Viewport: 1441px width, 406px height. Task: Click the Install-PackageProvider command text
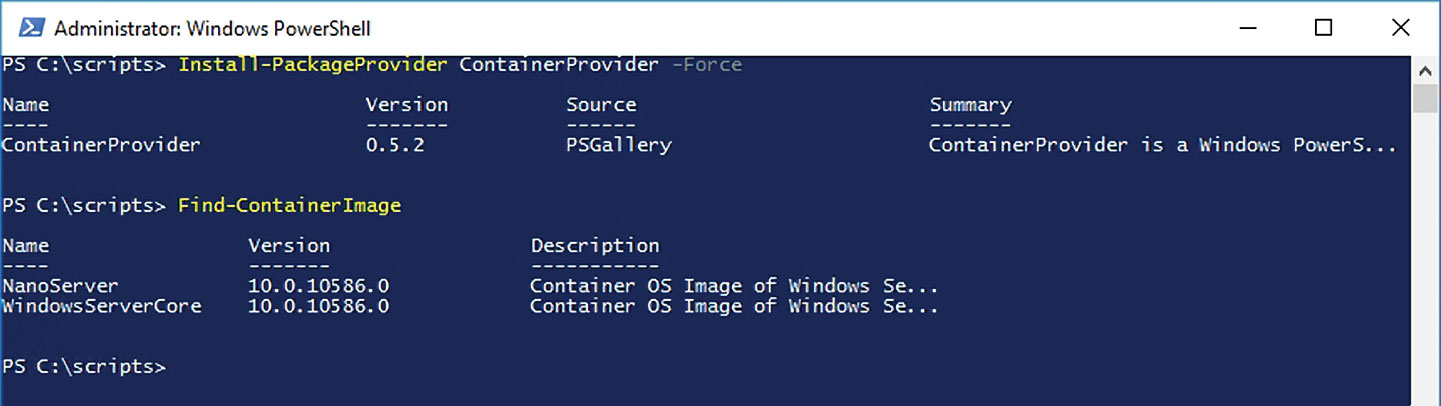(313, 65)
